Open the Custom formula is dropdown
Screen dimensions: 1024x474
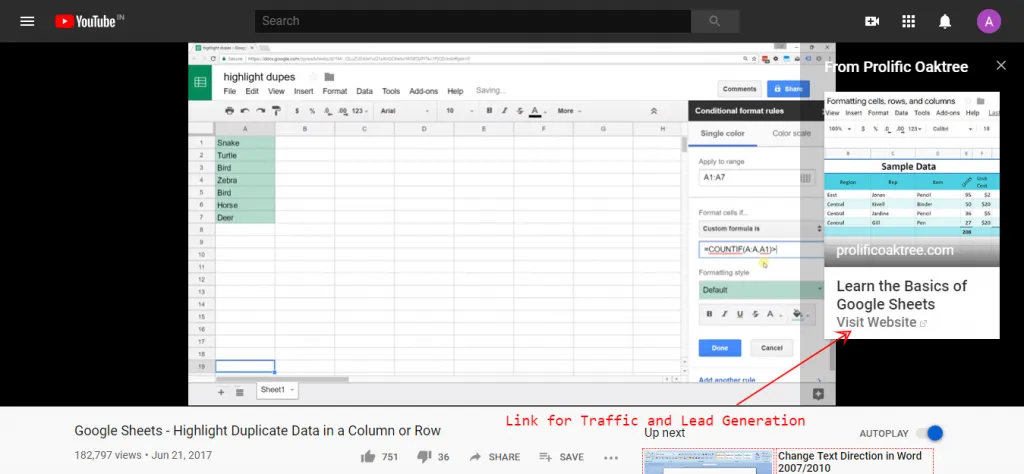pos(761,229)
